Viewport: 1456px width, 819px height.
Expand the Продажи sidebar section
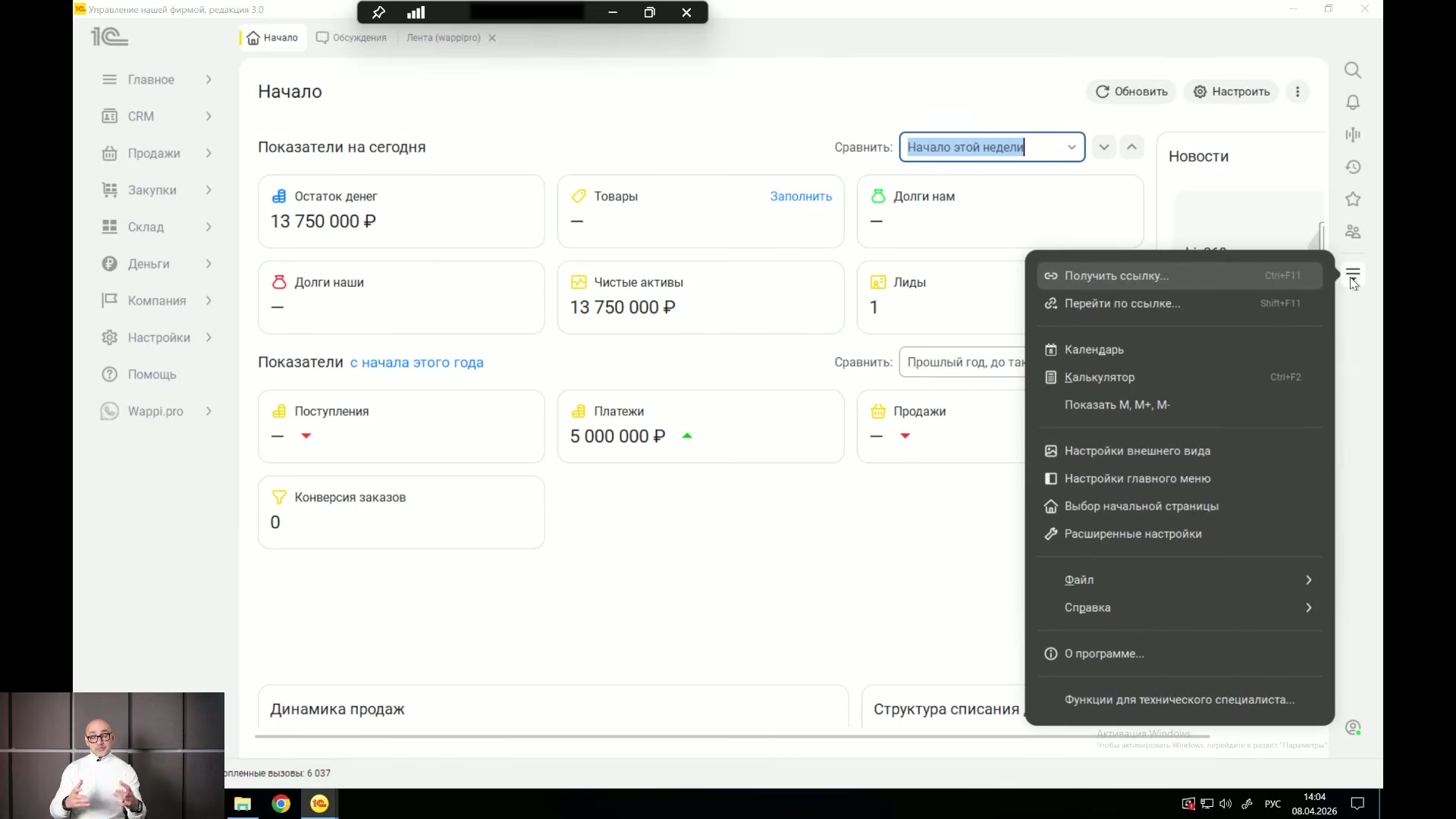coord(157,153)
